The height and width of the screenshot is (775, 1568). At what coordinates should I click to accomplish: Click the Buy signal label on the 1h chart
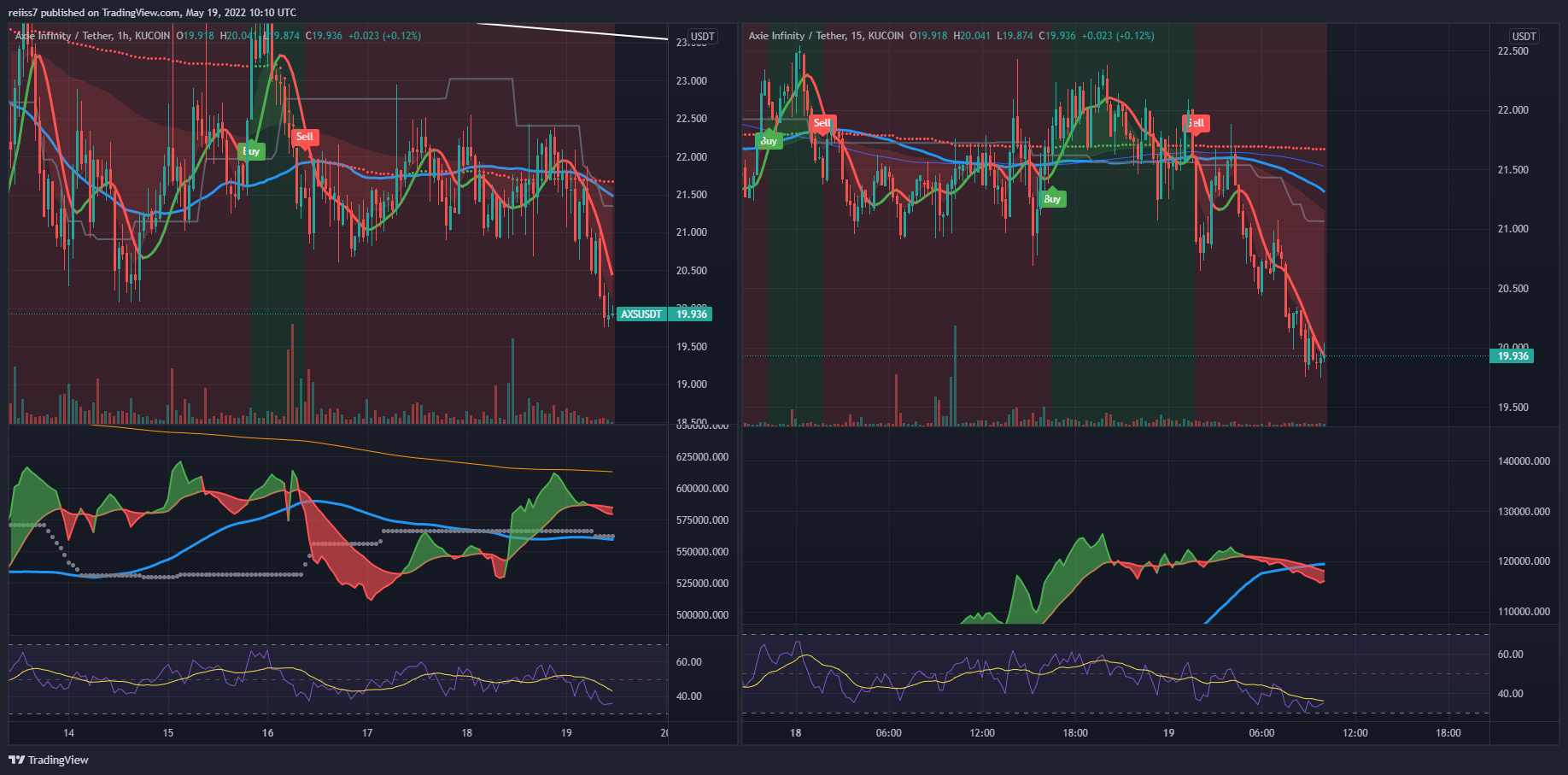[x=251, y=151]
